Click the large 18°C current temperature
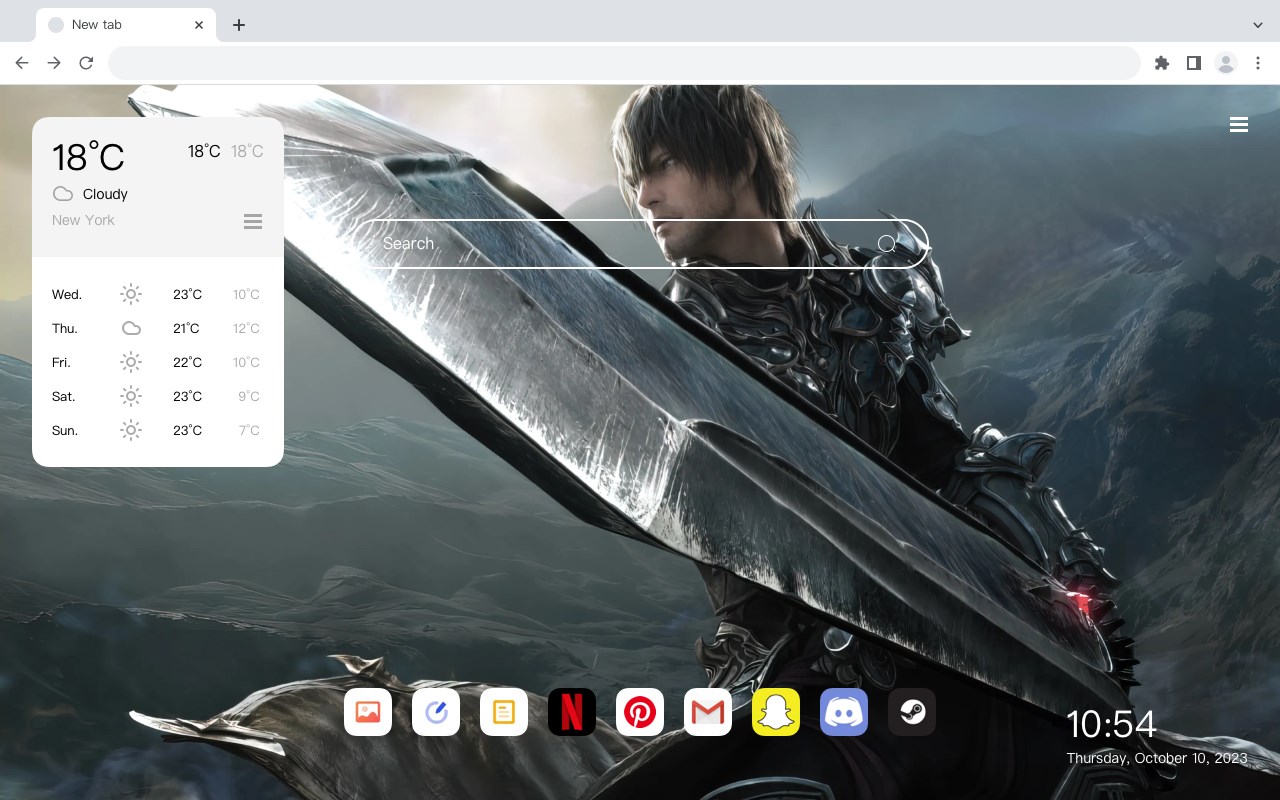 (88, 157)
